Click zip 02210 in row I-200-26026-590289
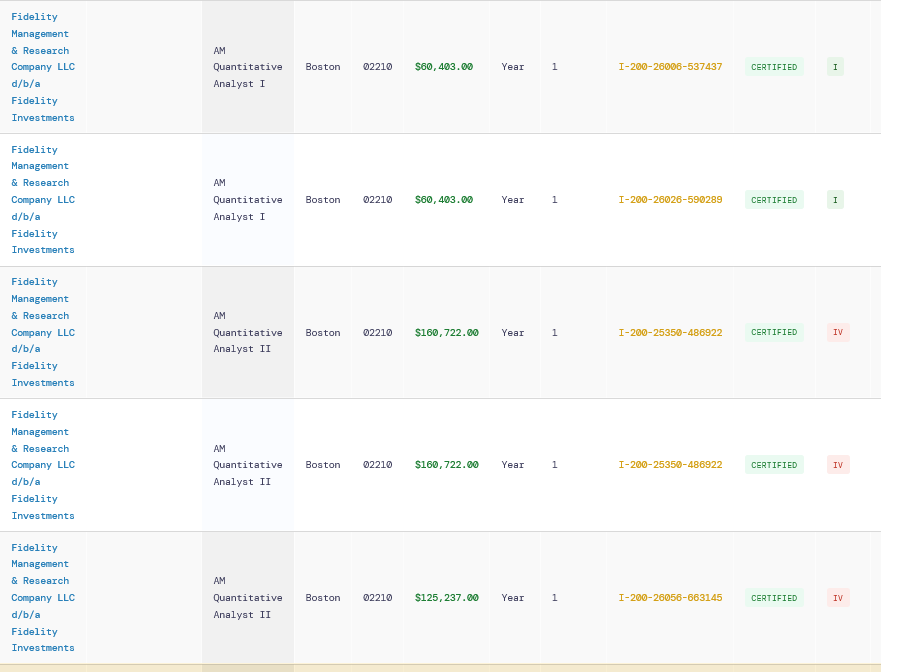 pyautogui.click(x=378, y=200)
